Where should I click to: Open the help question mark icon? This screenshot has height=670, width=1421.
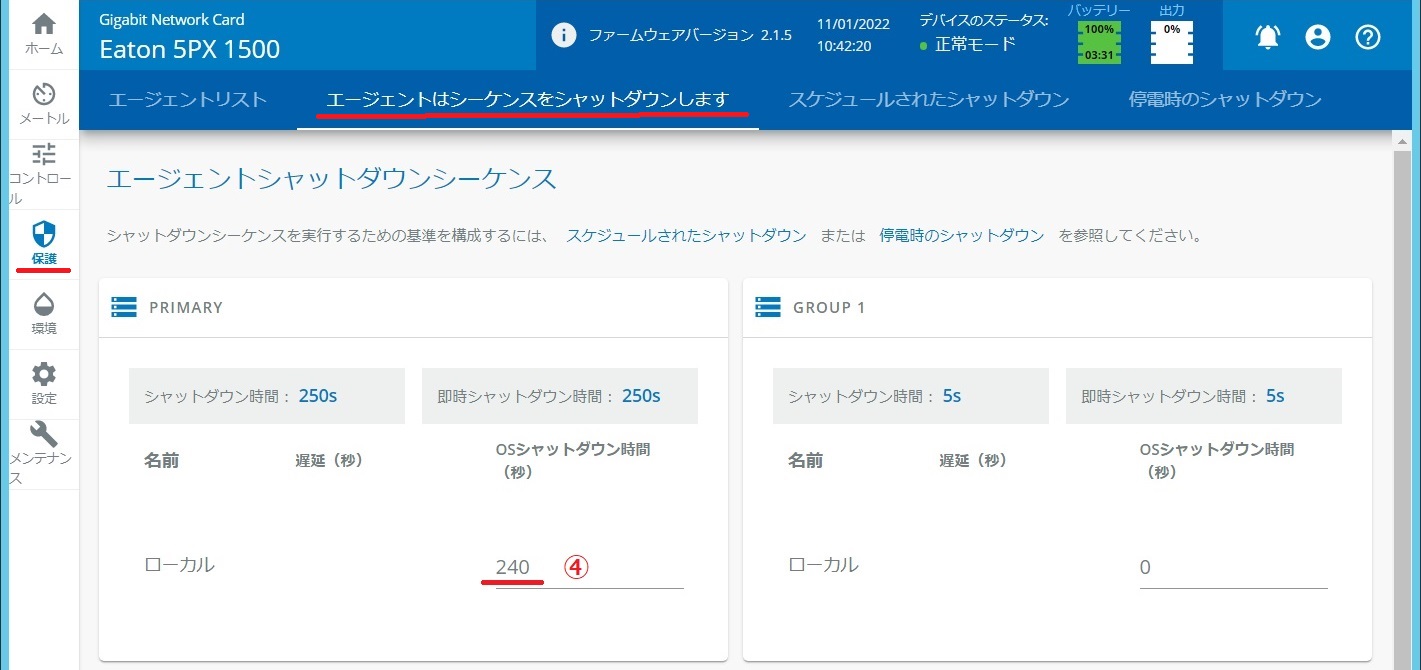pyautogui.click(x=1368, y=37)
